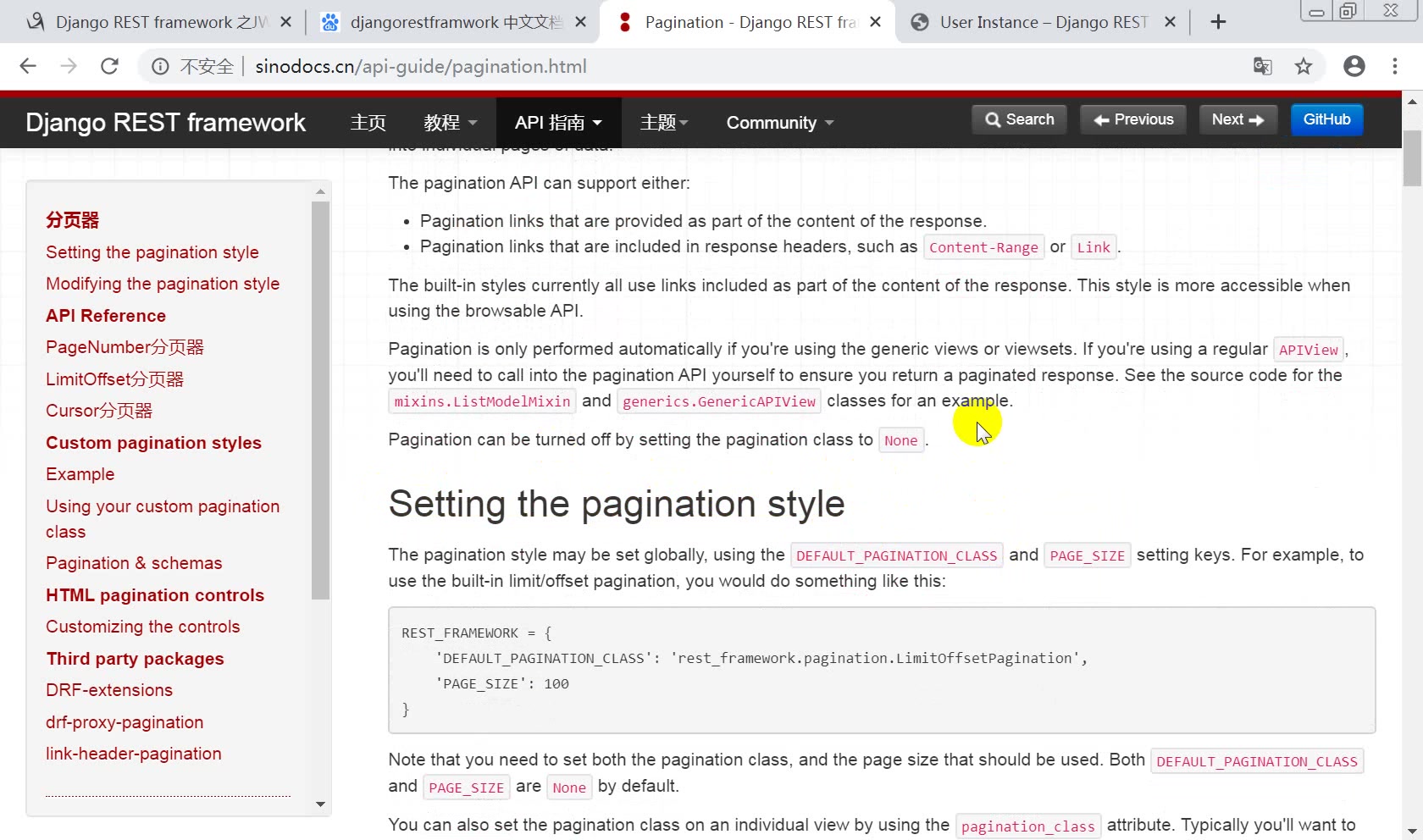Close the Pagination tab
Viewport: 1423px width, 840px height.
[x=875, y=22]
